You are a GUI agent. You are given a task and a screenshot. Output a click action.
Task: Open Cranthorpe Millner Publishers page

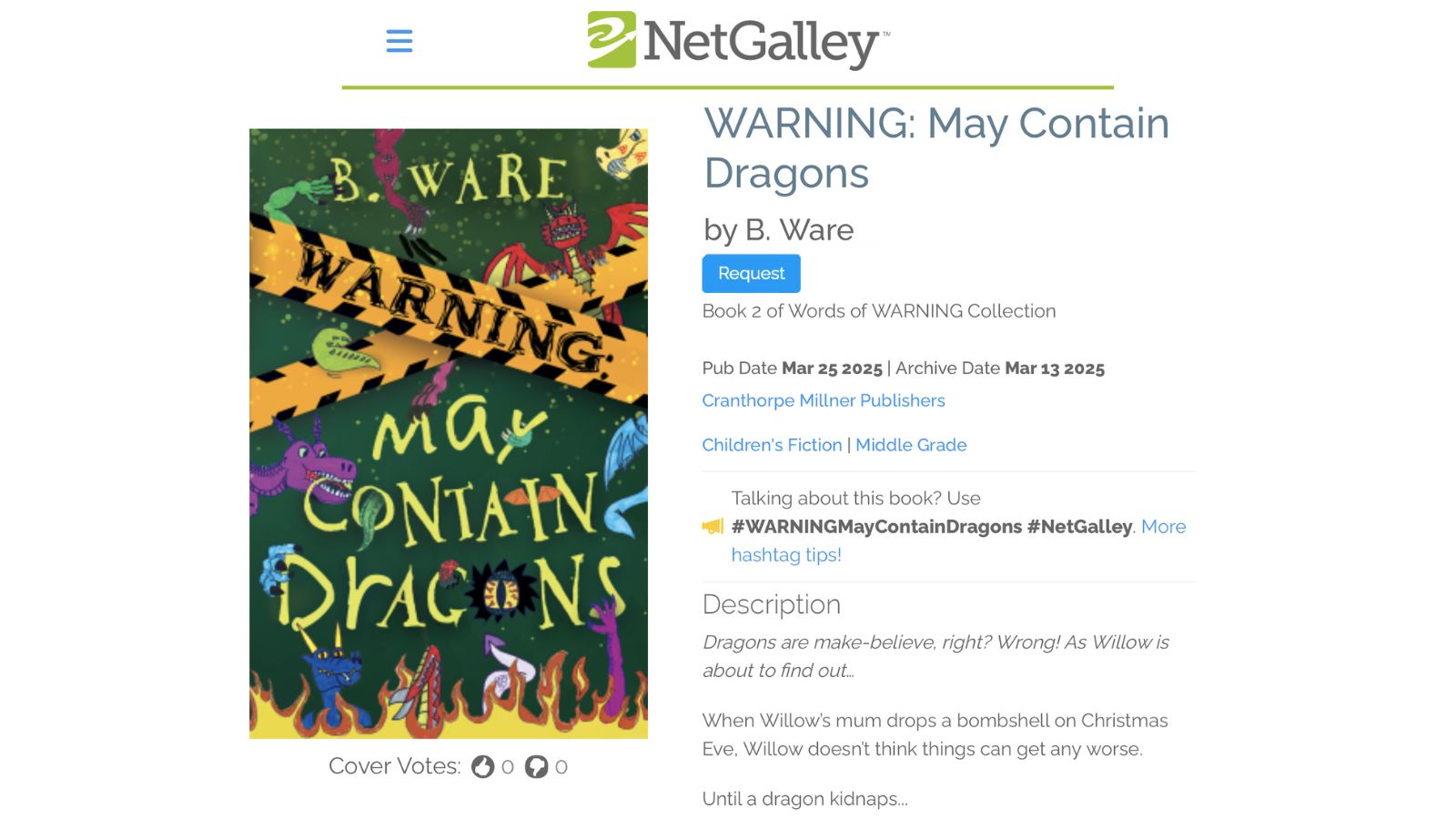(824, 400)
